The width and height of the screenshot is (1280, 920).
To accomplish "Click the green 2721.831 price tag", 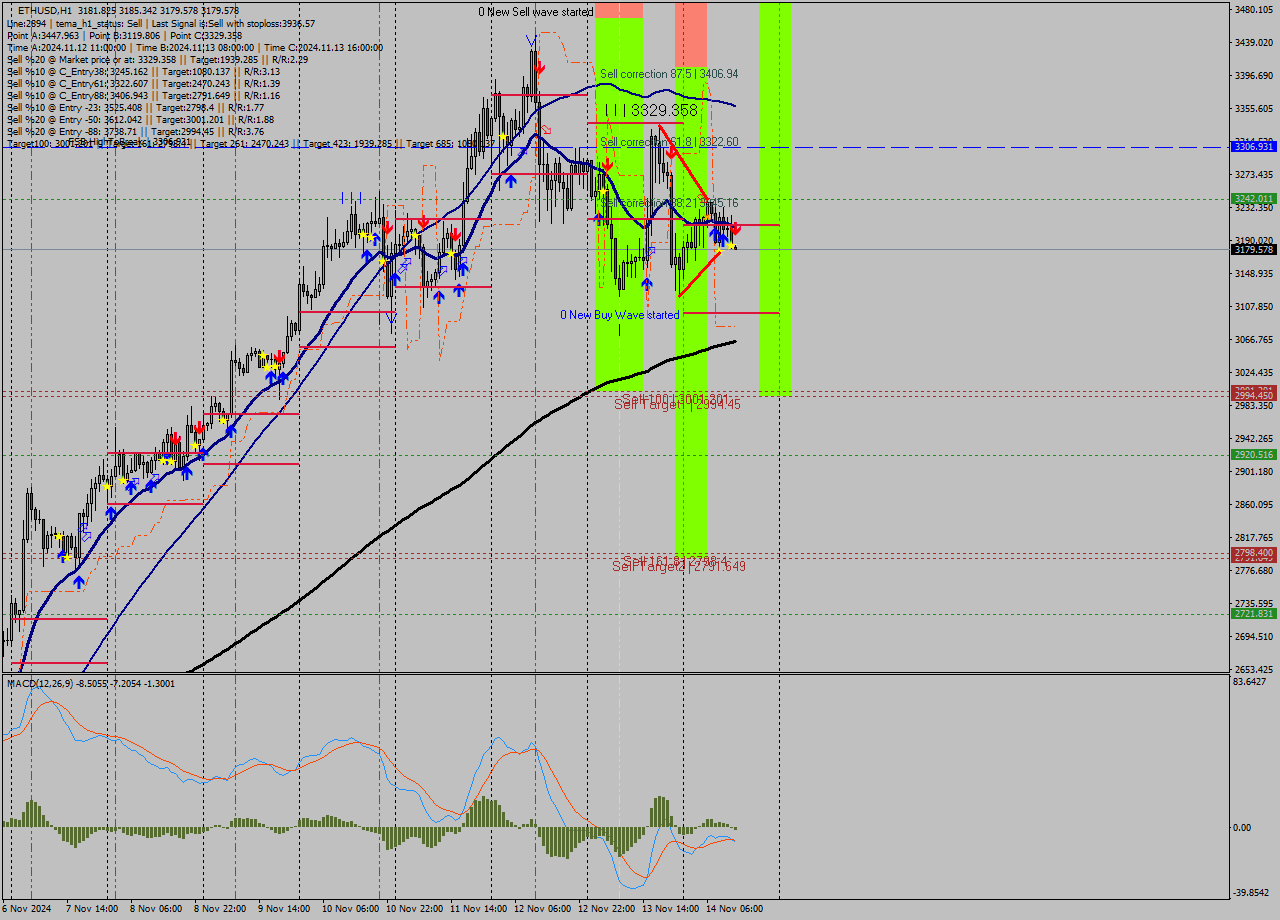I will 1254,614.
